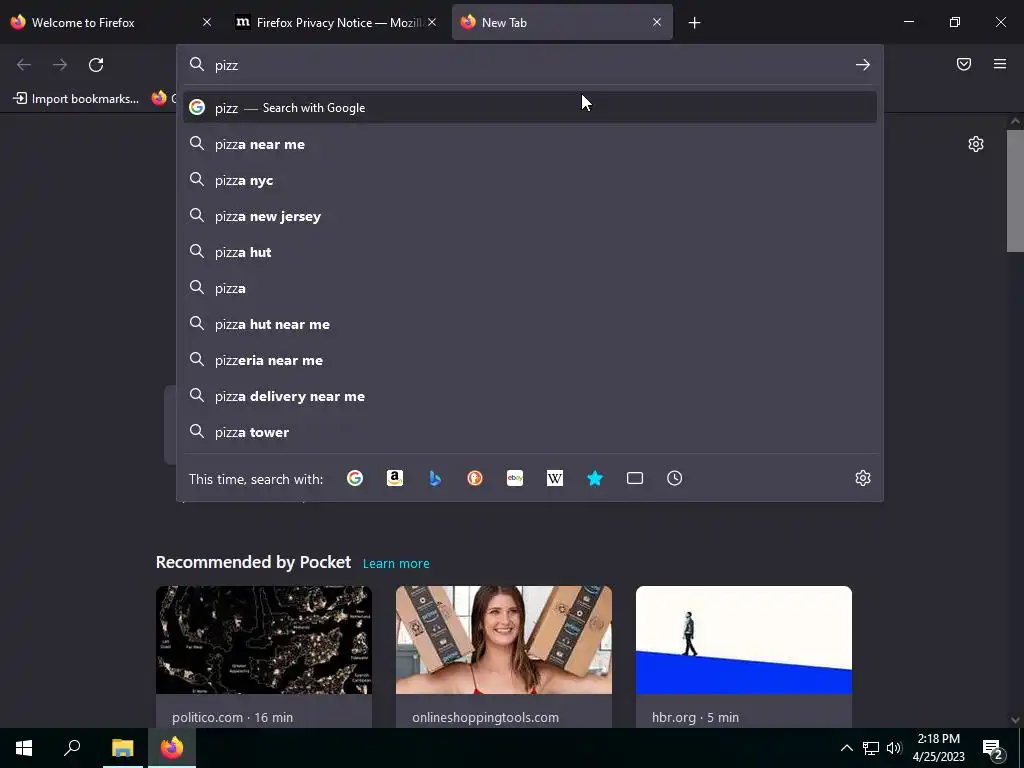This screenshot has width=1024, height=768.
Task: Go back with the back arrow
Action: point(24,65)
